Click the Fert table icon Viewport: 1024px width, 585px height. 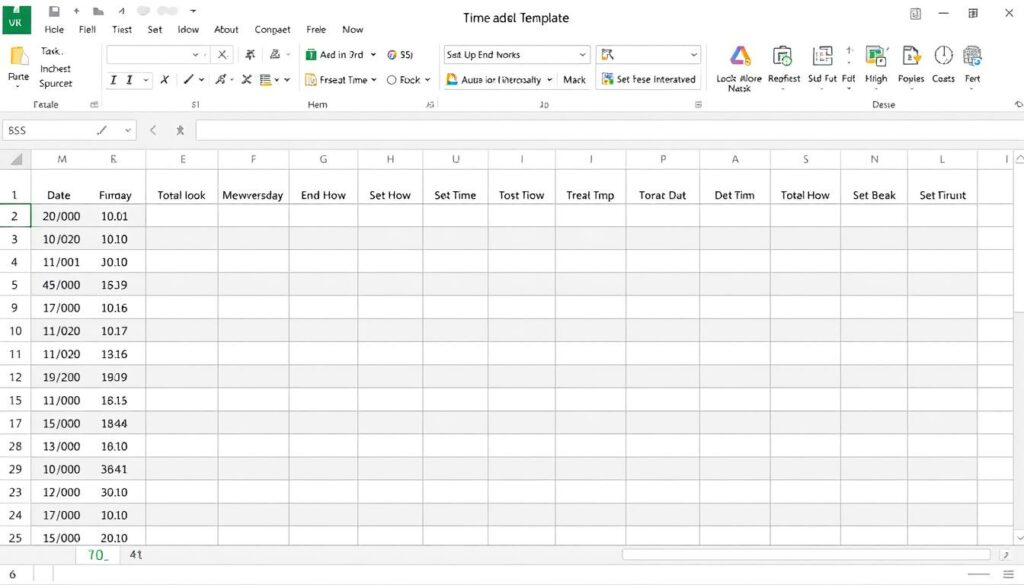[972, 55]
